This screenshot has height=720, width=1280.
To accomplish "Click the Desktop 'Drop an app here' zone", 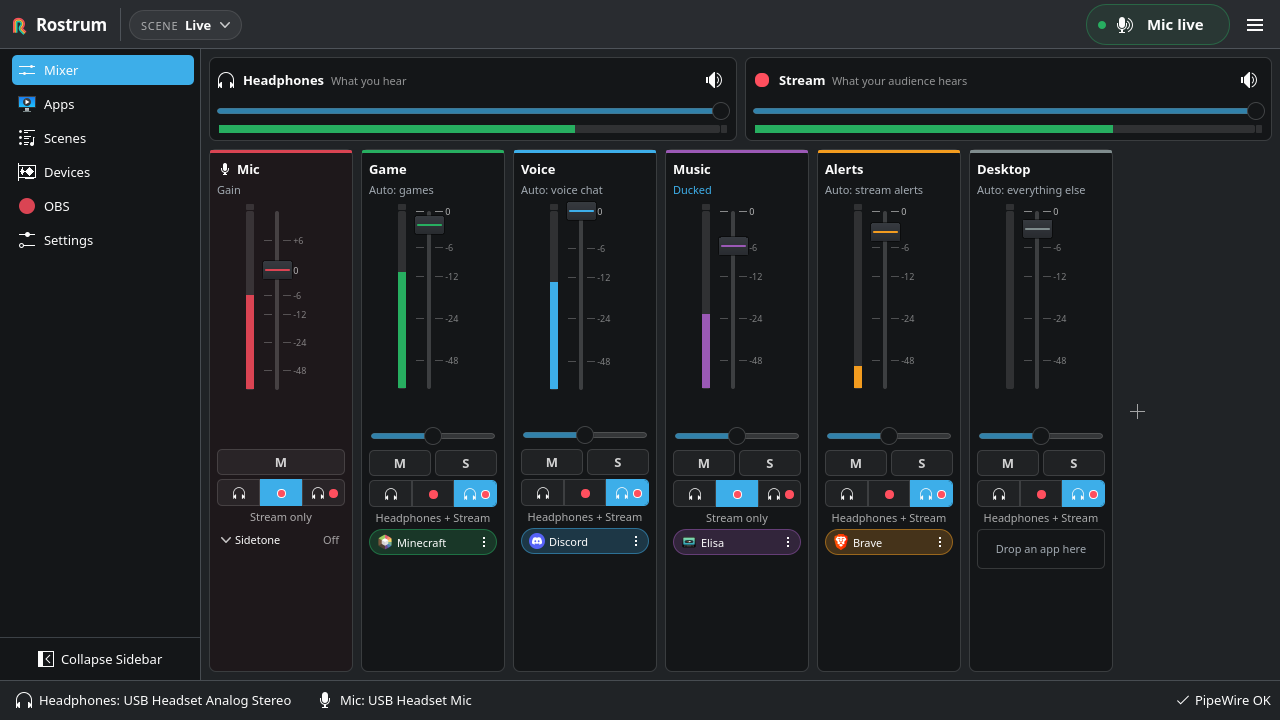I will click(1041, 549).
